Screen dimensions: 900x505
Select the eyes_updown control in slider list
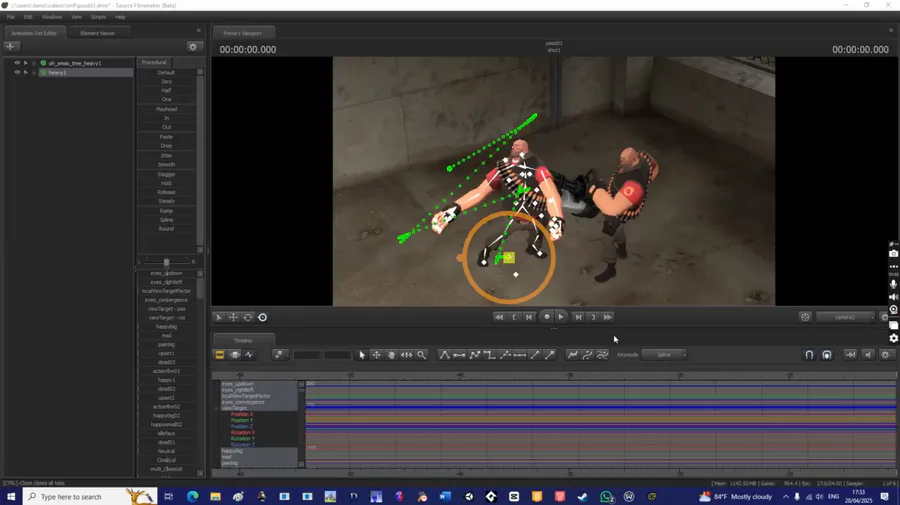coord(166,273)
